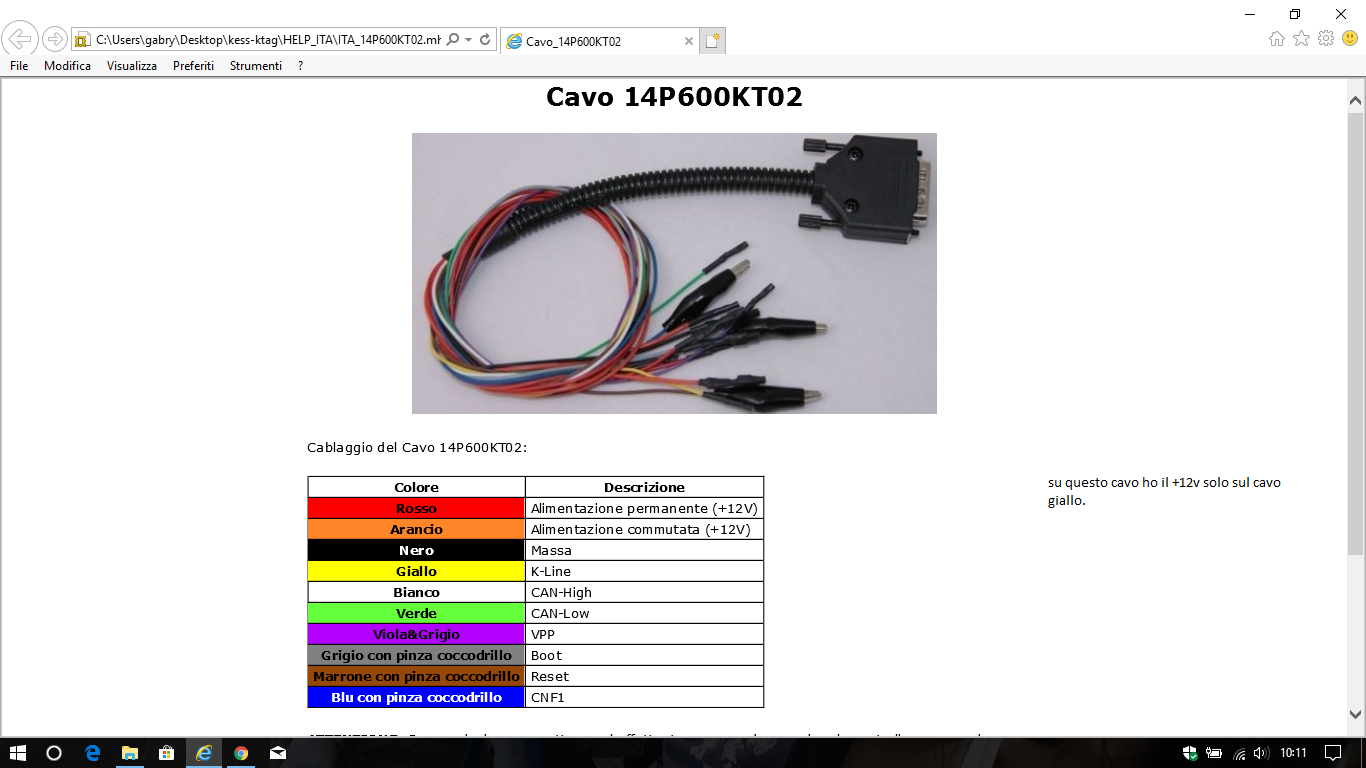Image resolution: width=1366 pixels, height=768 pixels.
Task: Open File Explorer from the taskbar
Action: coord(130,753)
